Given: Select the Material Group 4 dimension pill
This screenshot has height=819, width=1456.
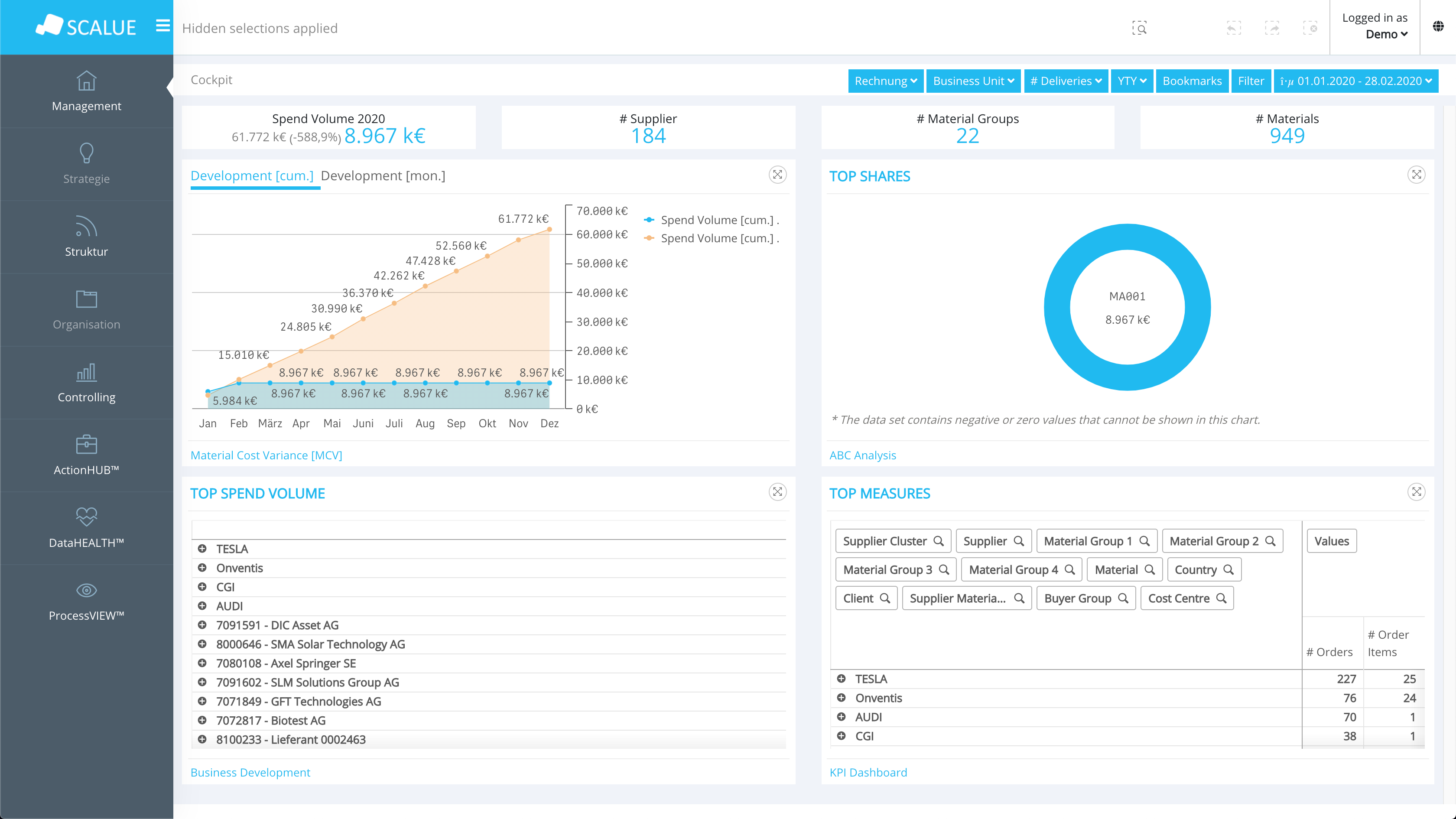Looking at the screenshot, I should [x=1014, y=570].
